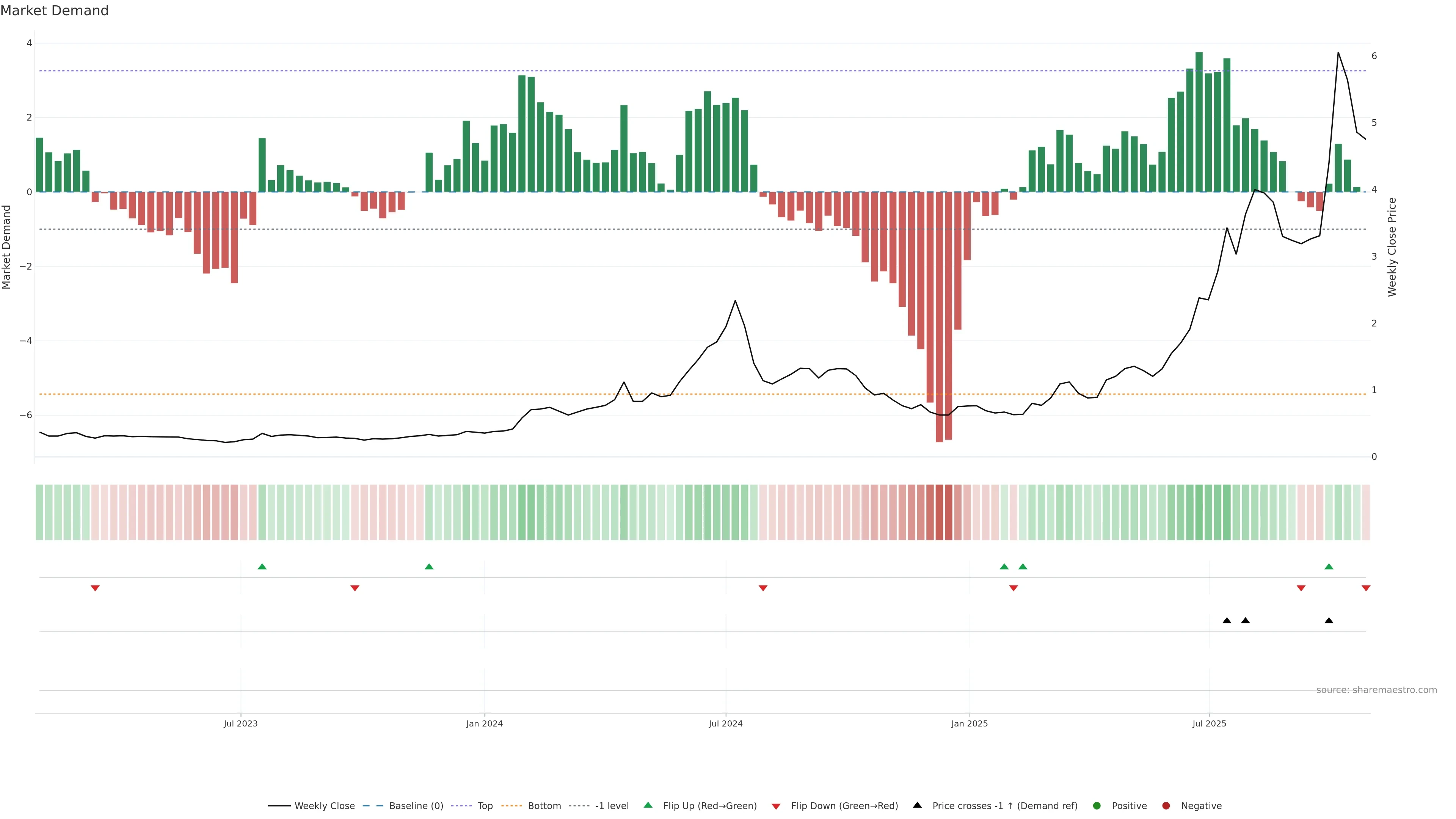Hide the -1 level series via legend
1456x819 pixels.
tap(612, 805)
